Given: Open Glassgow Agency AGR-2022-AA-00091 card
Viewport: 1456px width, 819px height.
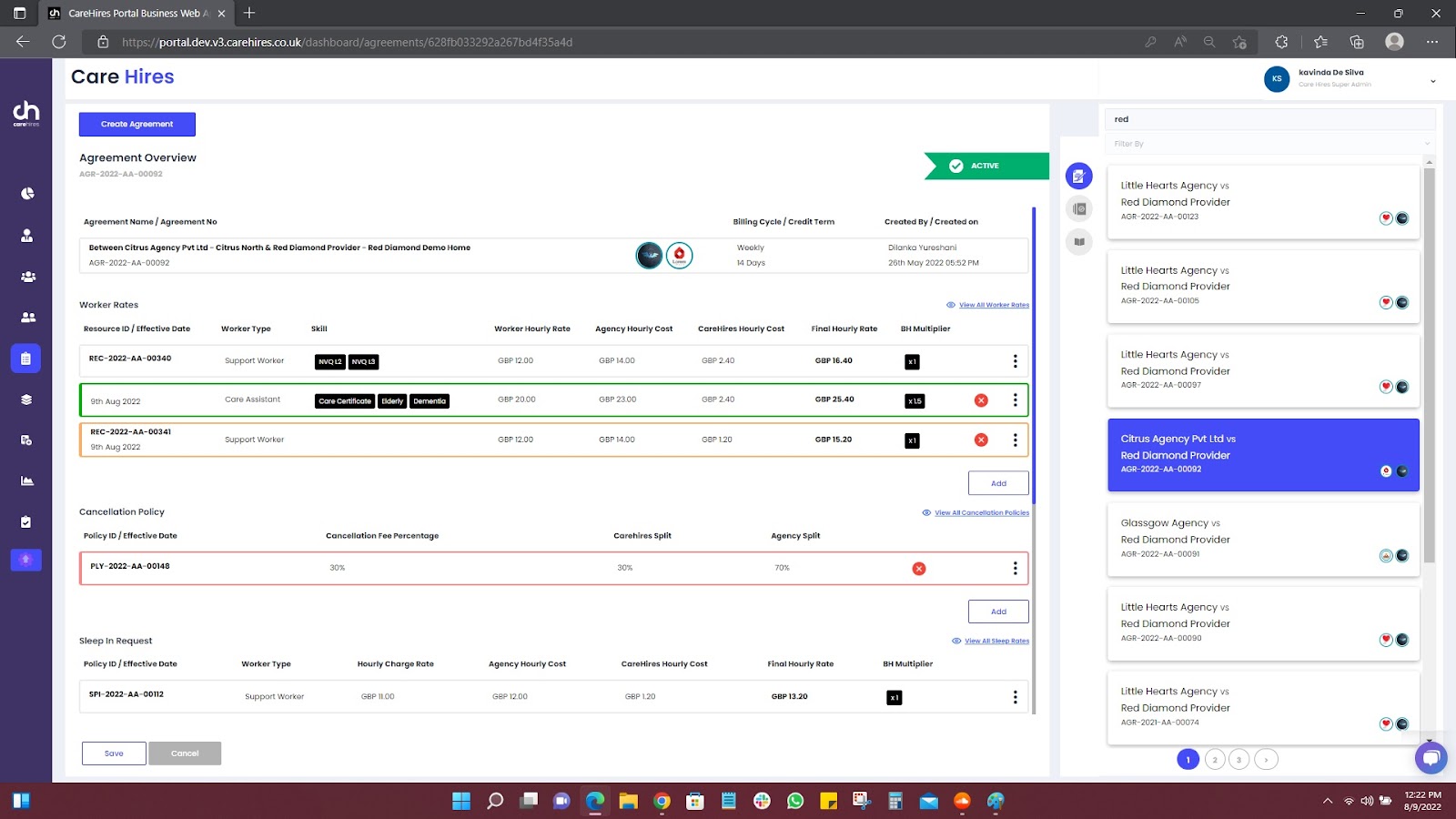Looking at the screenshot, I should (x=1263, y=539).
